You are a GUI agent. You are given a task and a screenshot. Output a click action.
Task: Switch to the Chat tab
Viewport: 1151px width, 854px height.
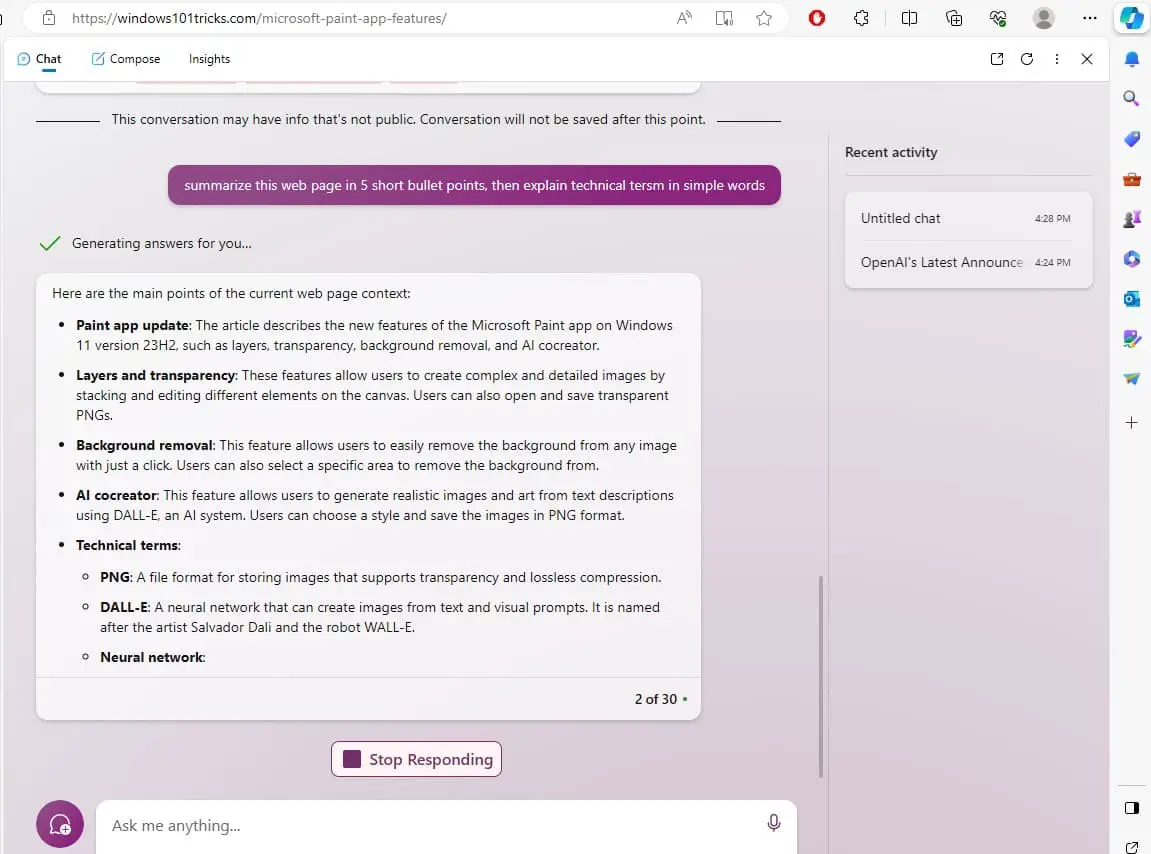(x=39, y=59)
